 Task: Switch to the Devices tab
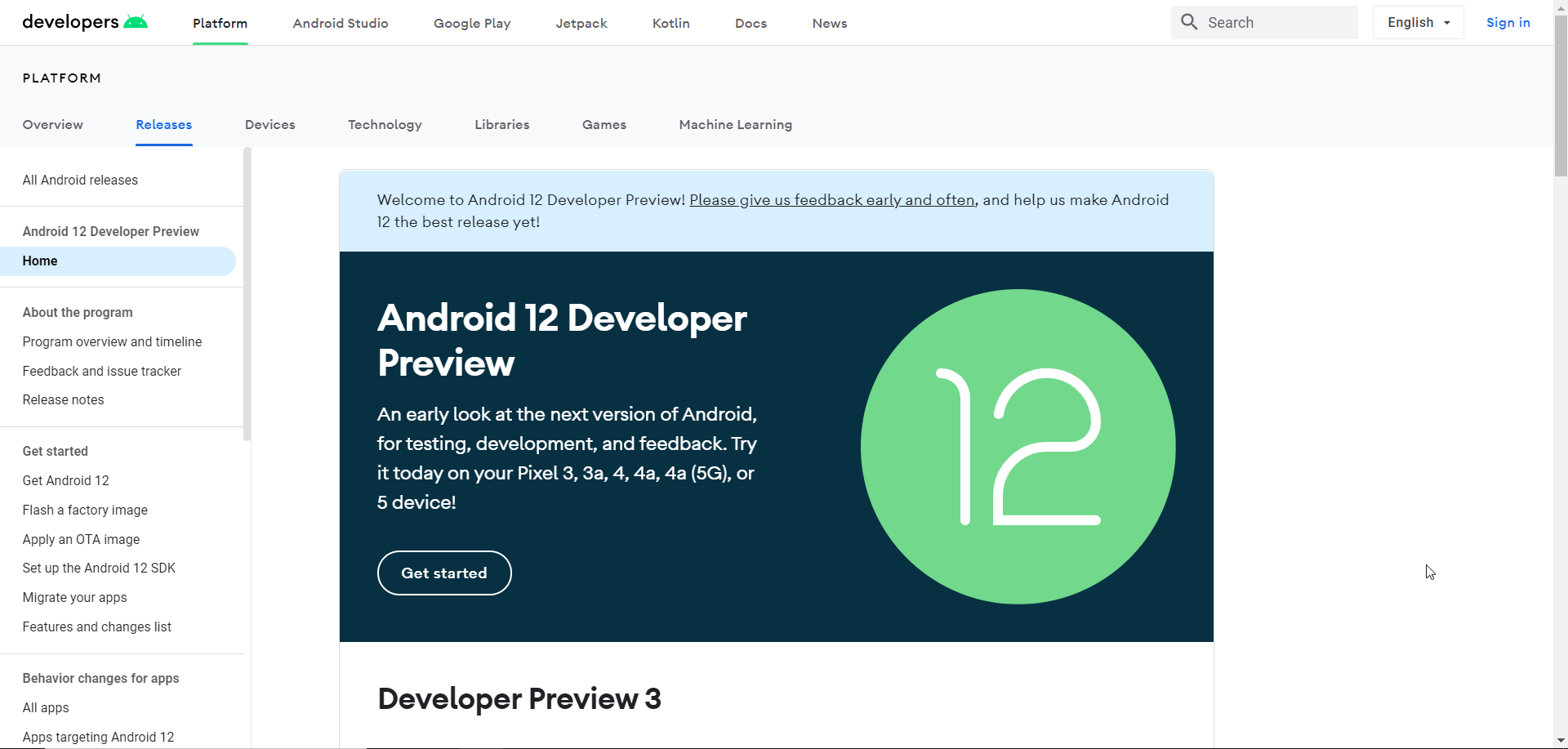(x=269, y=125)
